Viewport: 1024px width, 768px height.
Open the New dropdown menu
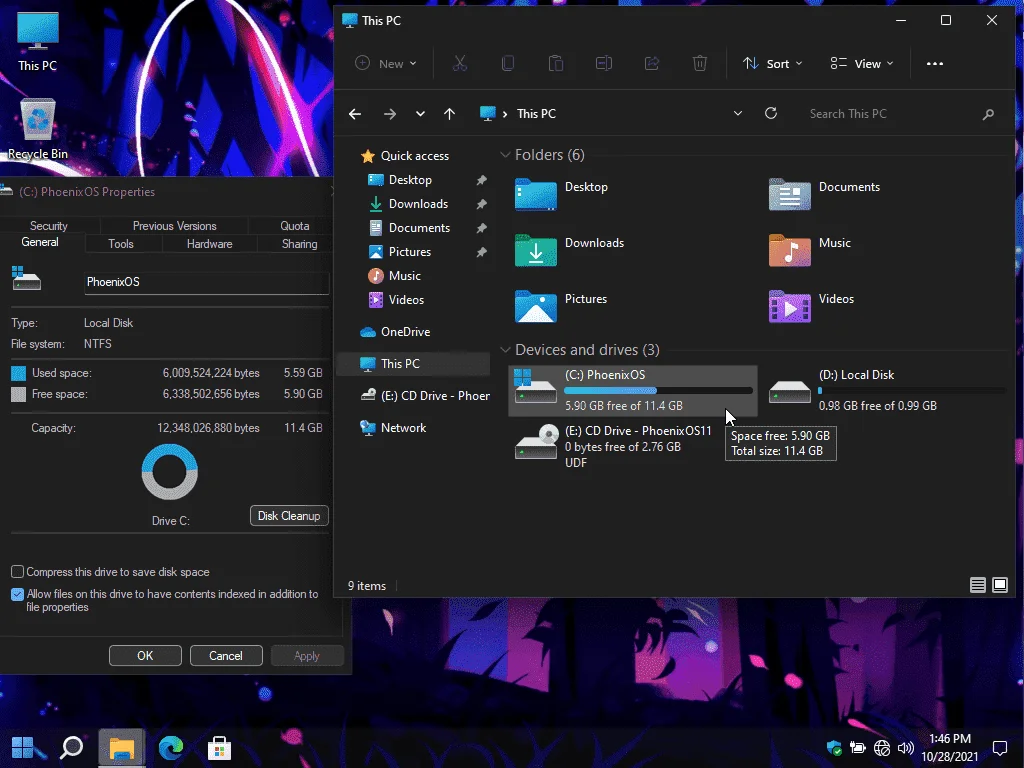point(385,63)
